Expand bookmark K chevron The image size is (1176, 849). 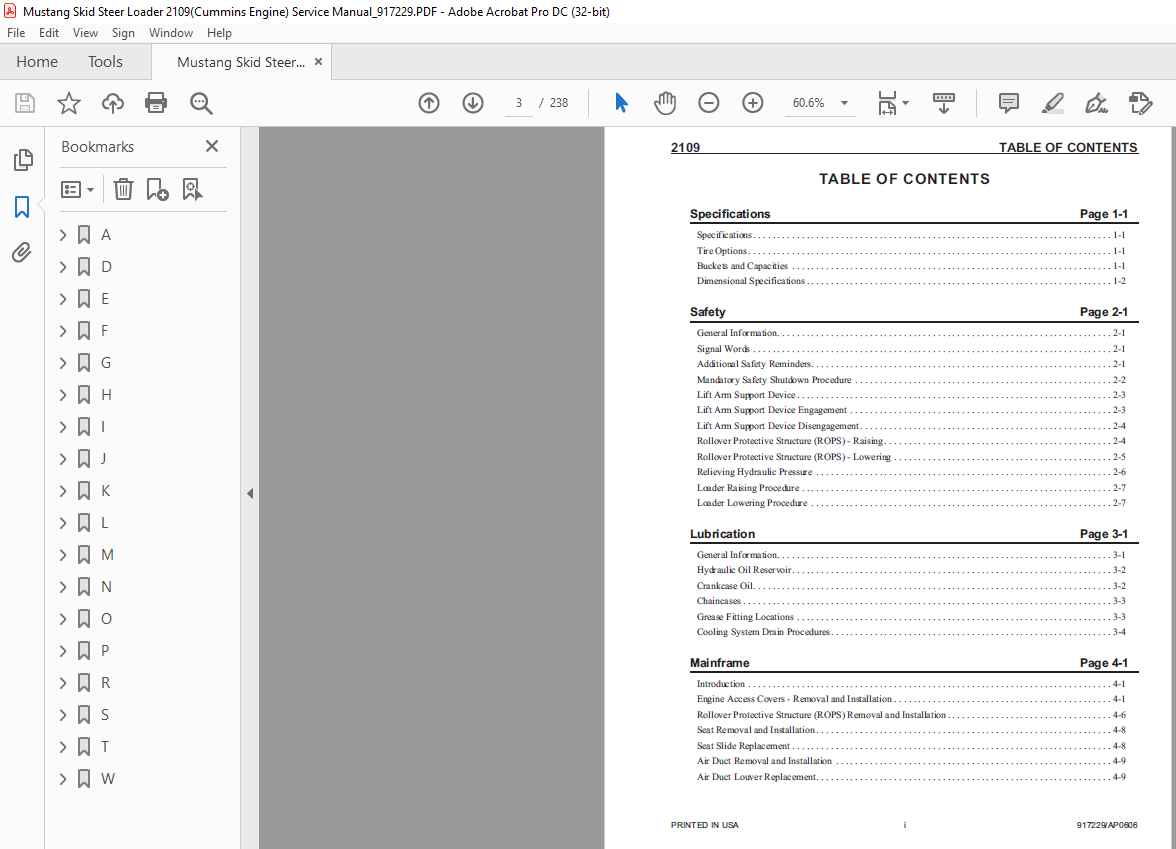click(x=63, y=490)
